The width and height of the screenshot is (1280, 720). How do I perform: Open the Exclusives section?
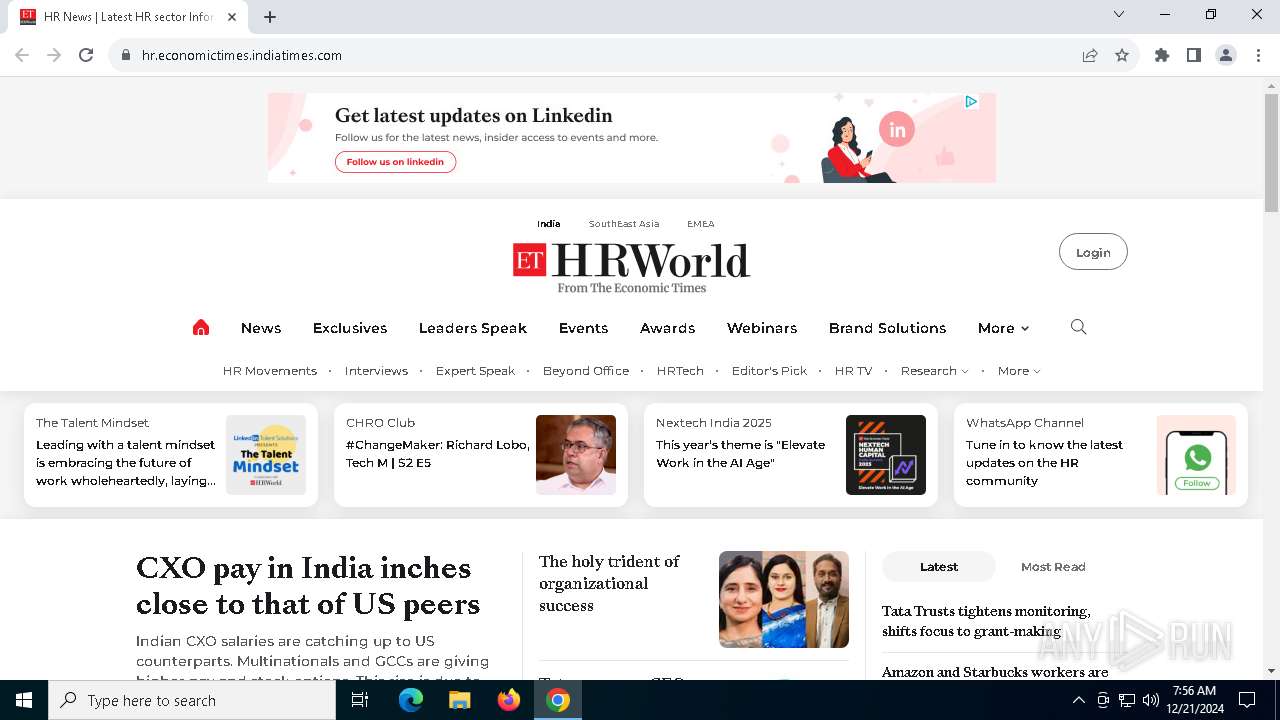(350, 328)
